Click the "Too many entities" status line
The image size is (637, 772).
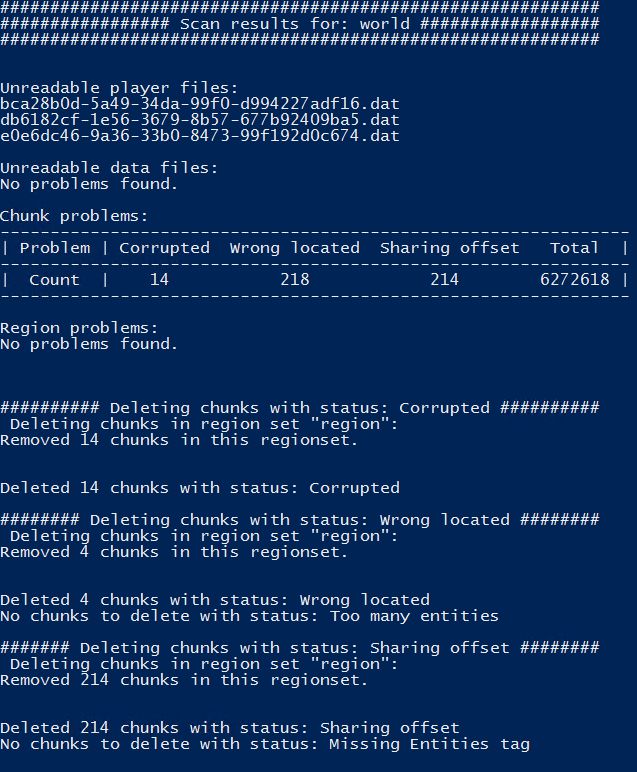249,616
